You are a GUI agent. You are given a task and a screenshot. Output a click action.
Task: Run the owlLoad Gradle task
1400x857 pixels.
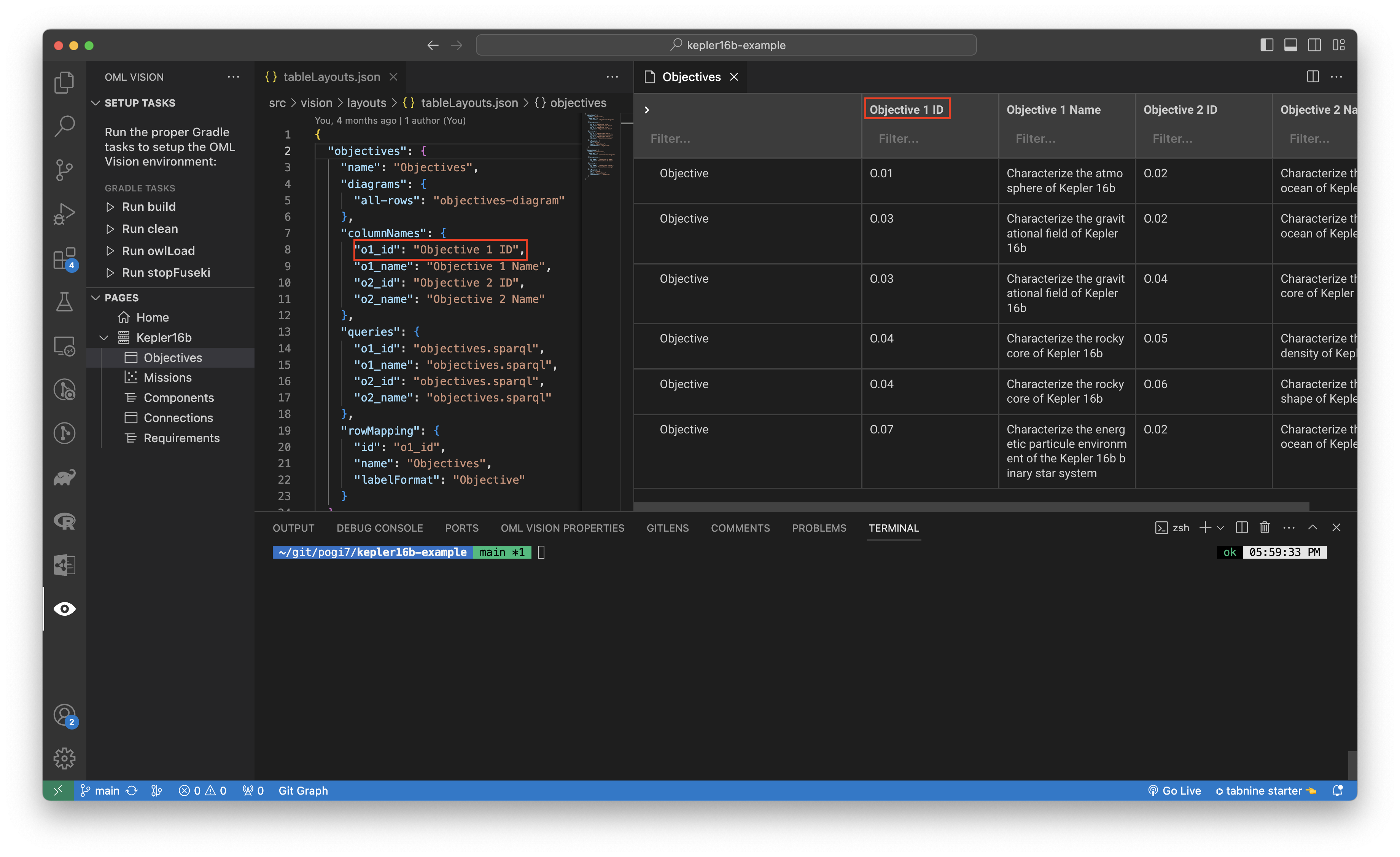coord(158,251)
